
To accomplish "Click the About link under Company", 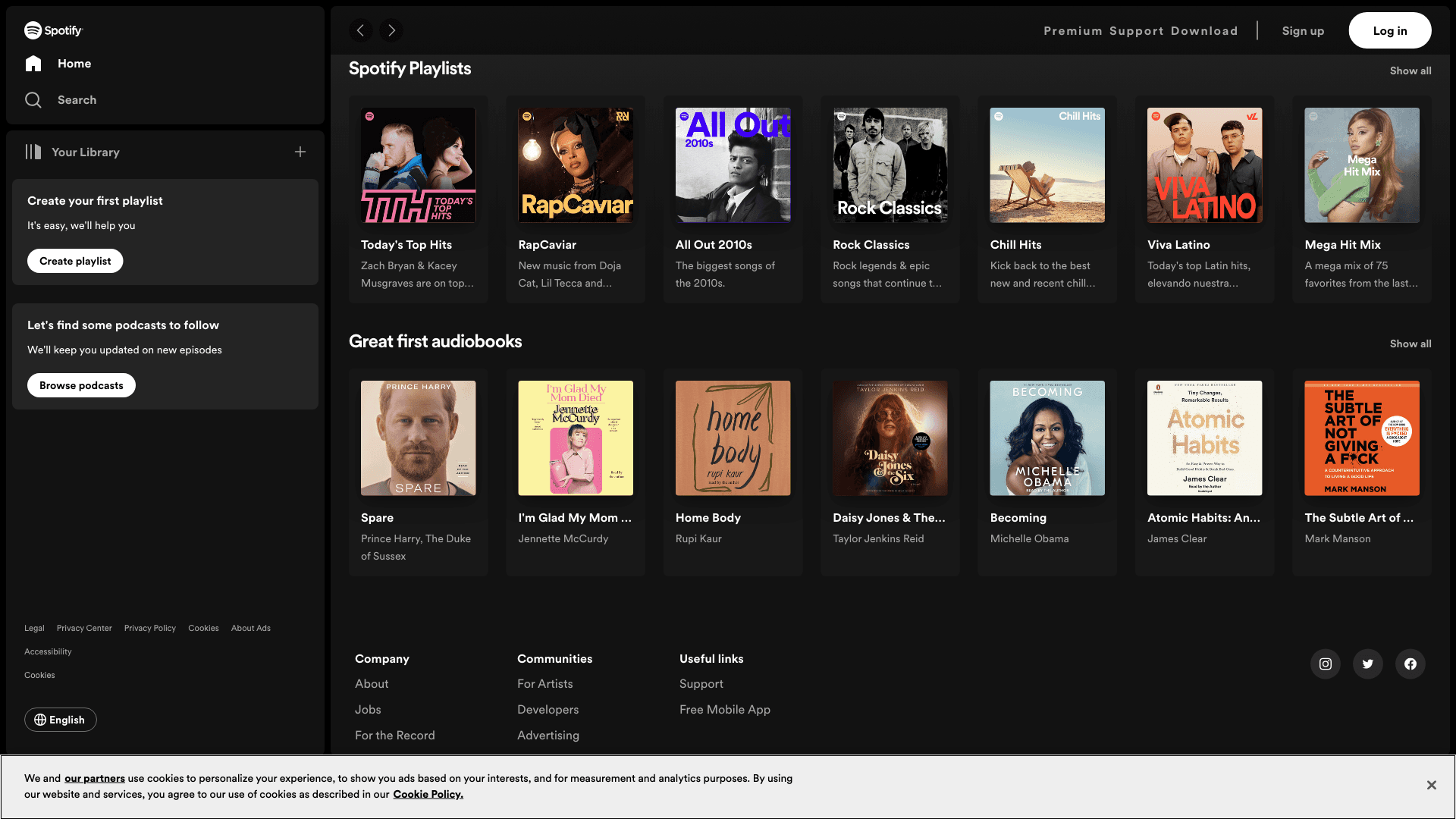I will coord(372,684).
